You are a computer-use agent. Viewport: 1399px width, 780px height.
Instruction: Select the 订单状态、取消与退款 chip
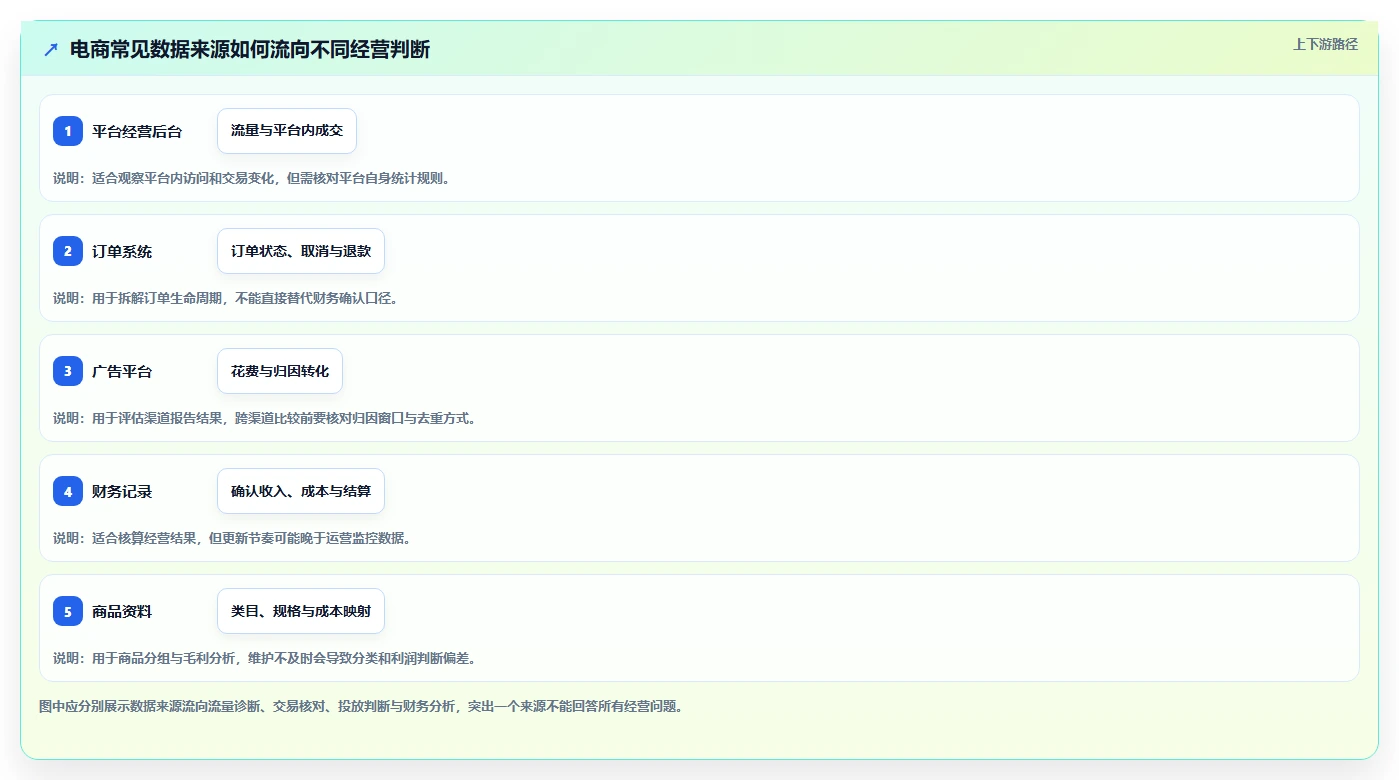click(x=301, y=251)
